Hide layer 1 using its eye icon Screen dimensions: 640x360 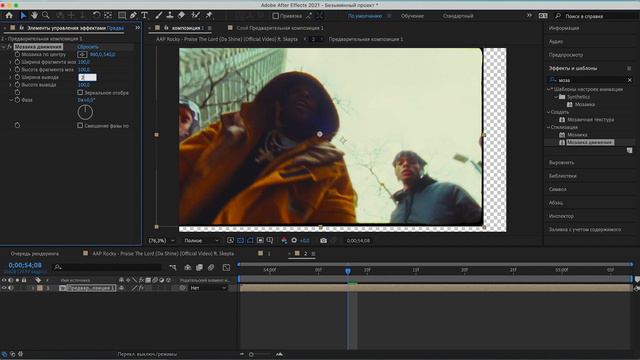tap(4, 288)
